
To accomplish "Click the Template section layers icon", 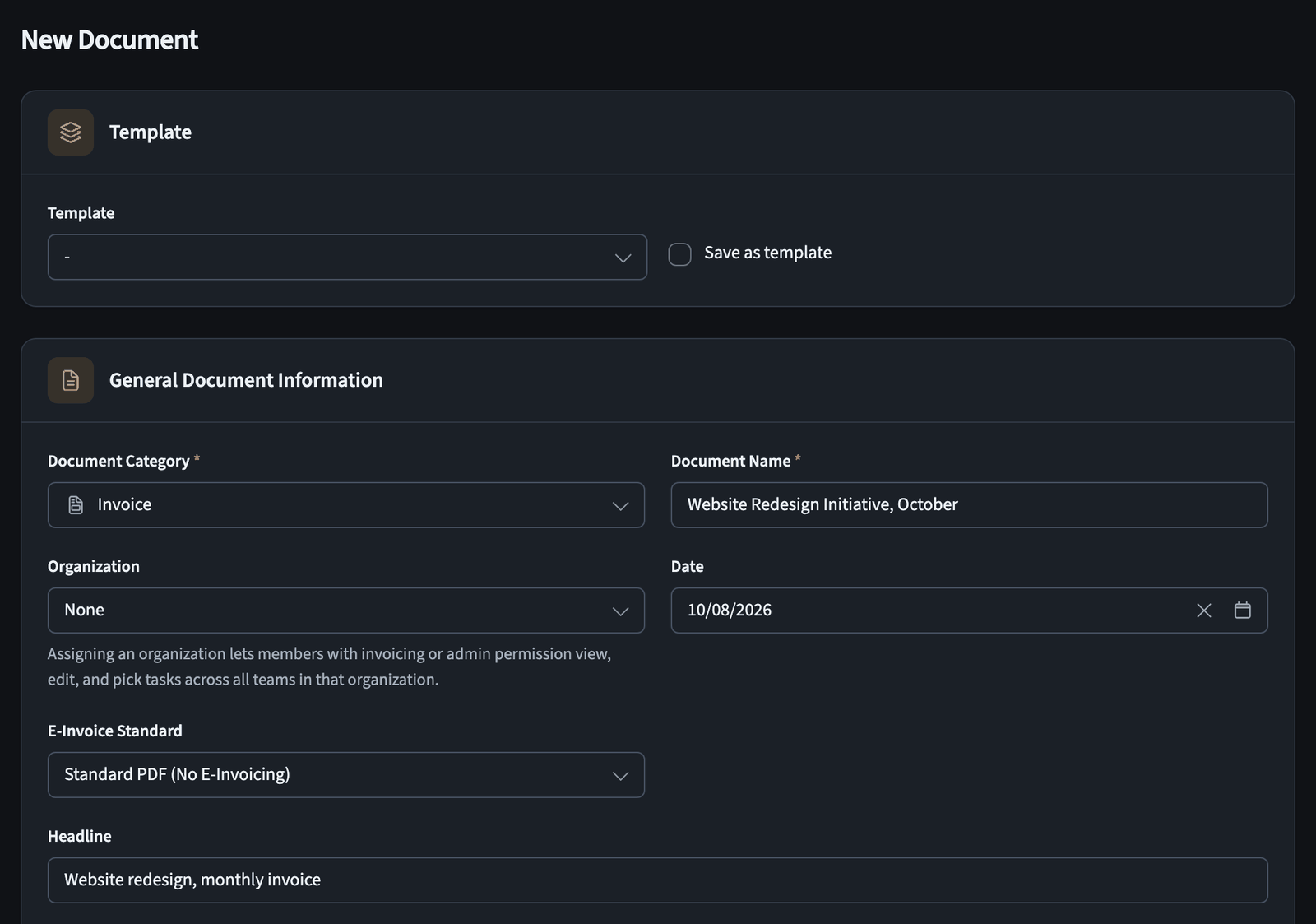I will (x=71, y=132).
